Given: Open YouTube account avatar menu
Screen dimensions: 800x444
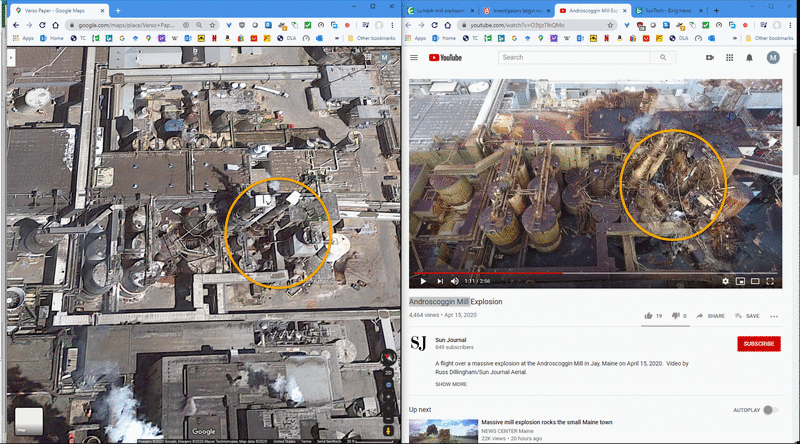Looking at the screenshot, I should [773, 58].
